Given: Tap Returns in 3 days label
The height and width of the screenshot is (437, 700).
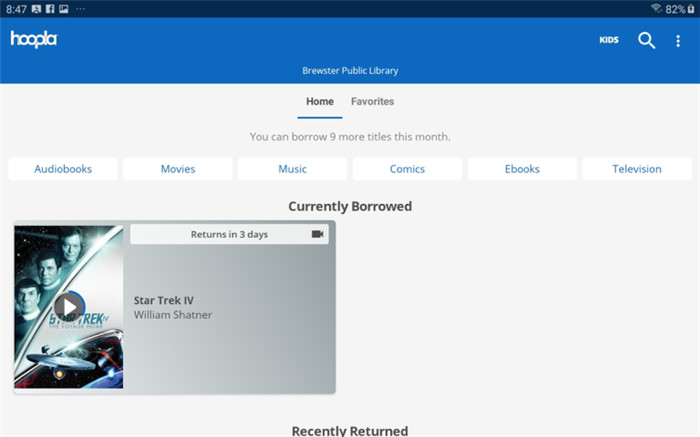Looking at the screenshot, I should pyautogui.click(x=229, y=234).
